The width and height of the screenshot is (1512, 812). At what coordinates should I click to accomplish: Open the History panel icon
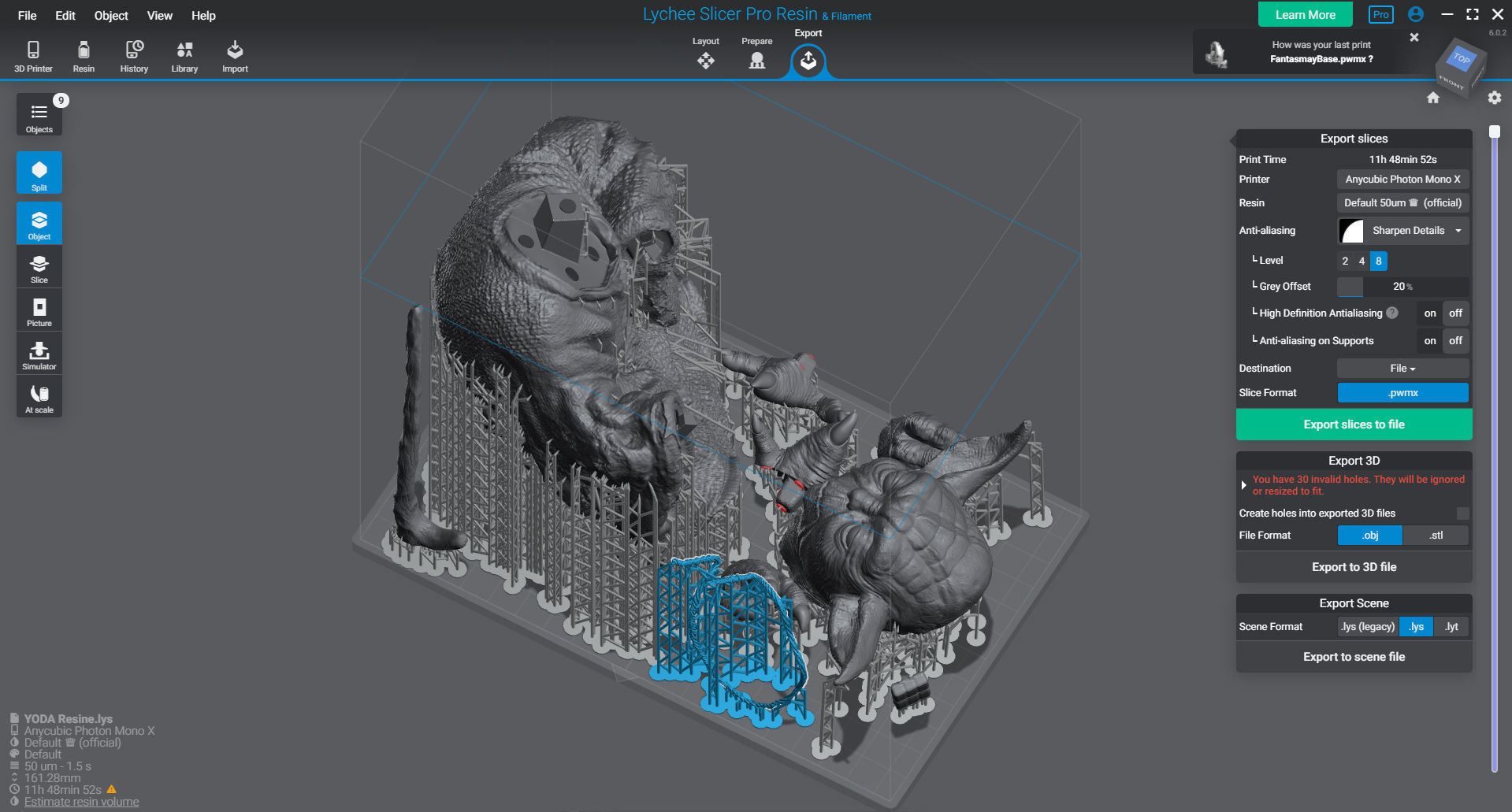(x=134, y=57)
